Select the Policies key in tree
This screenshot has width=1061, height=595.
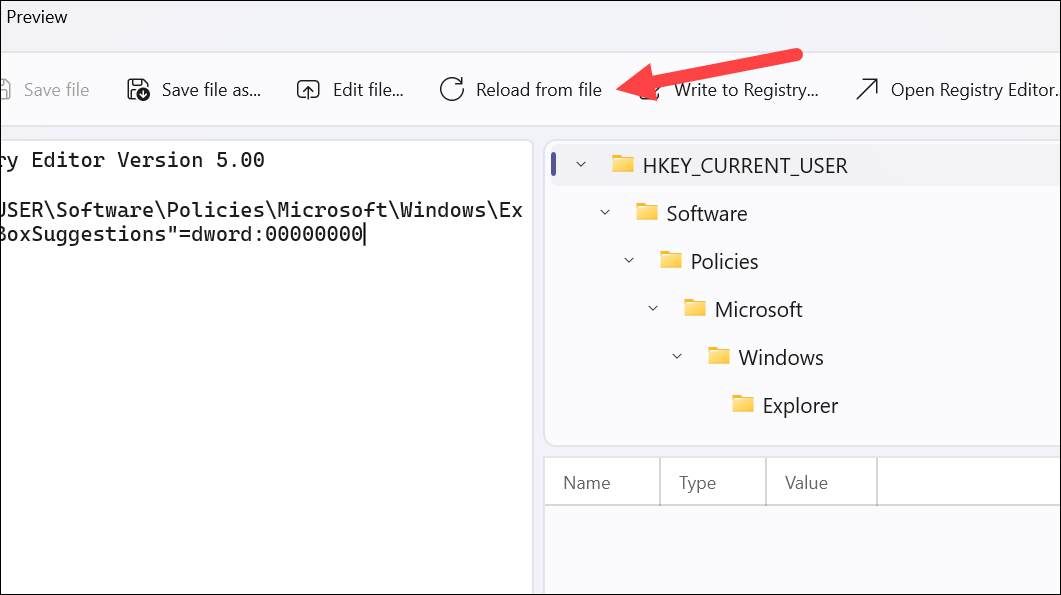[724, 261]
